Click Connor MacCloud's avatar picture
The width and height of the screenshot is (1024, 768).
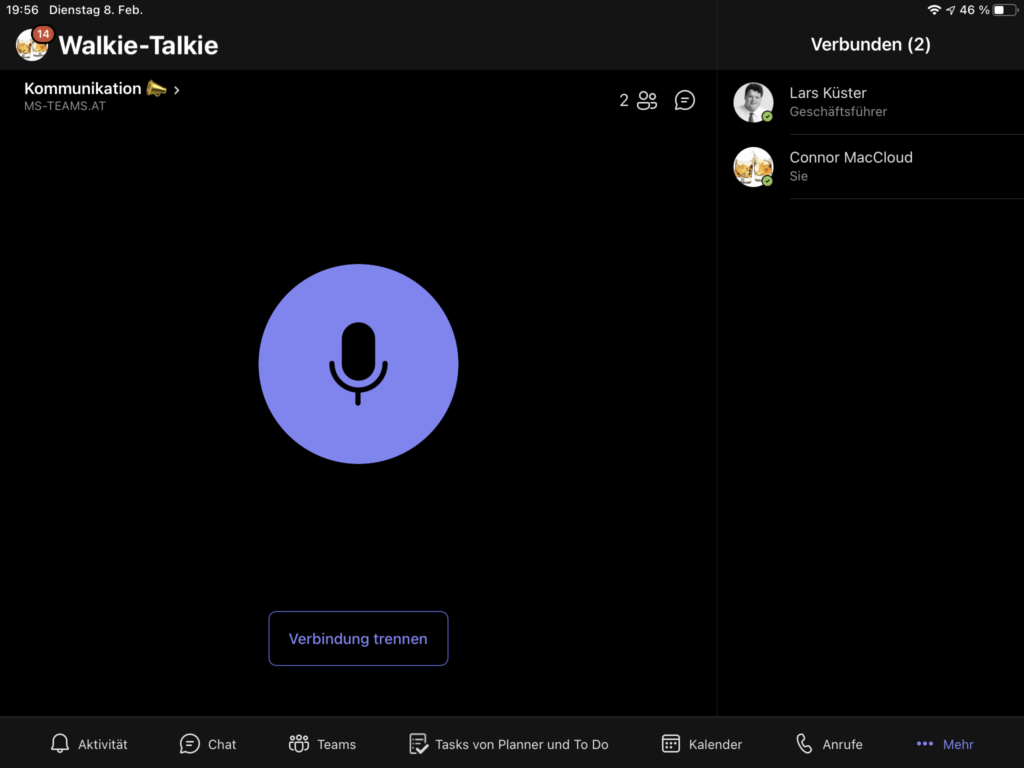753,167
